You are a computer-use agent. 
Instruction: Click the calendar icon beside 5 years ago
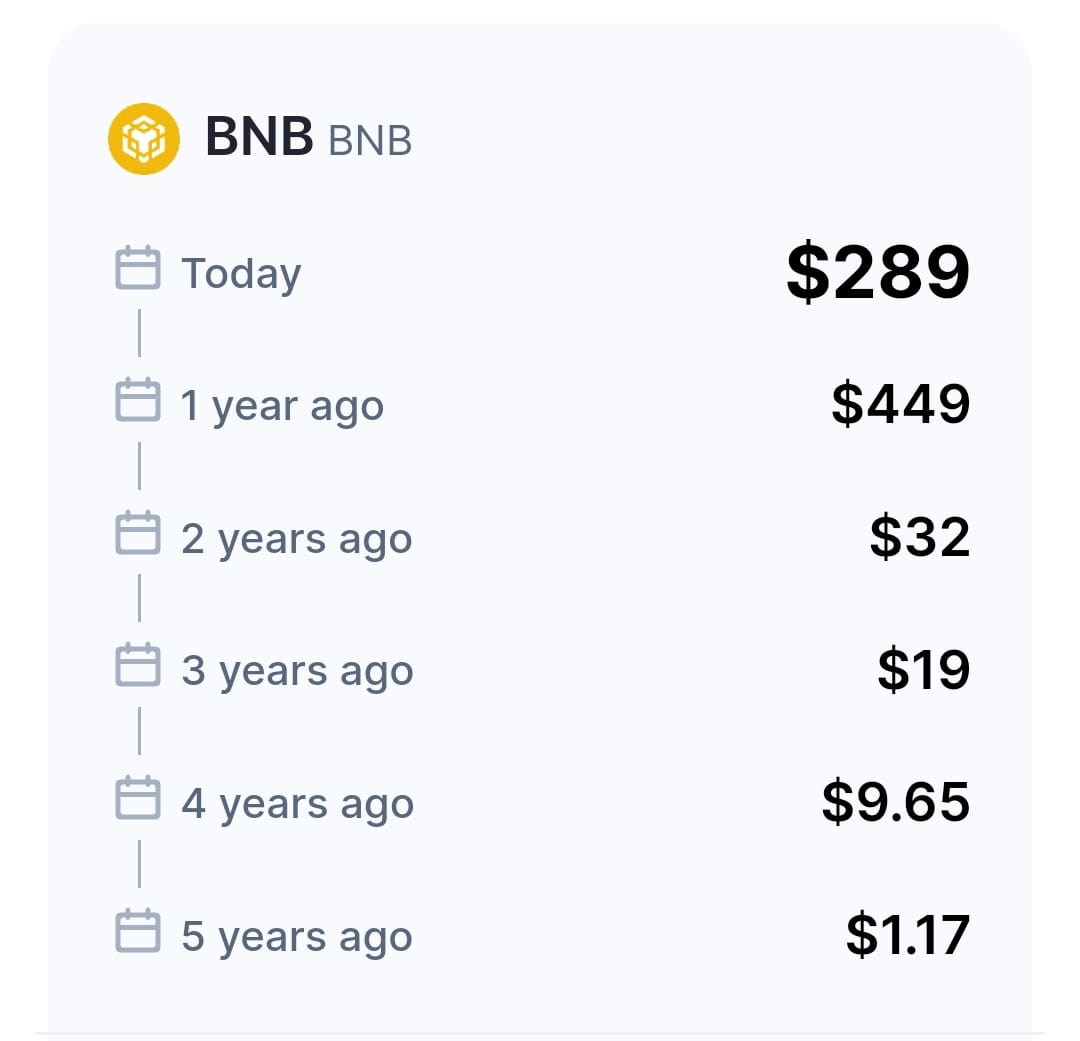[x=140, y=932]
